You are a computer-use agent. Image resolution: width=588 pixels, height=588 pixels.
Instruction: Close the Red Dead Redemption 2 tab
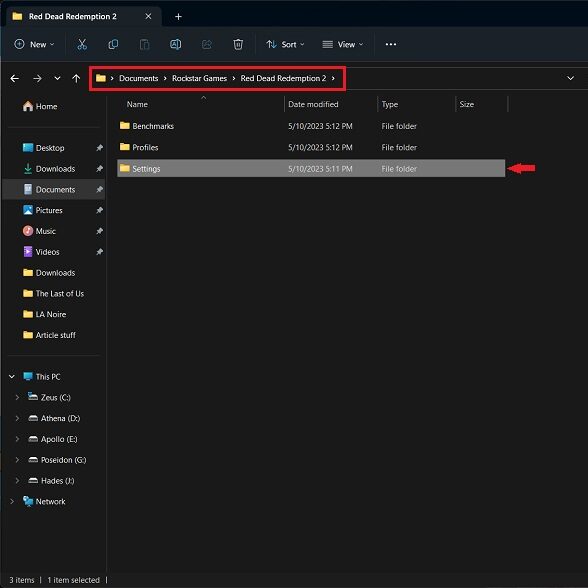[148, 16]
